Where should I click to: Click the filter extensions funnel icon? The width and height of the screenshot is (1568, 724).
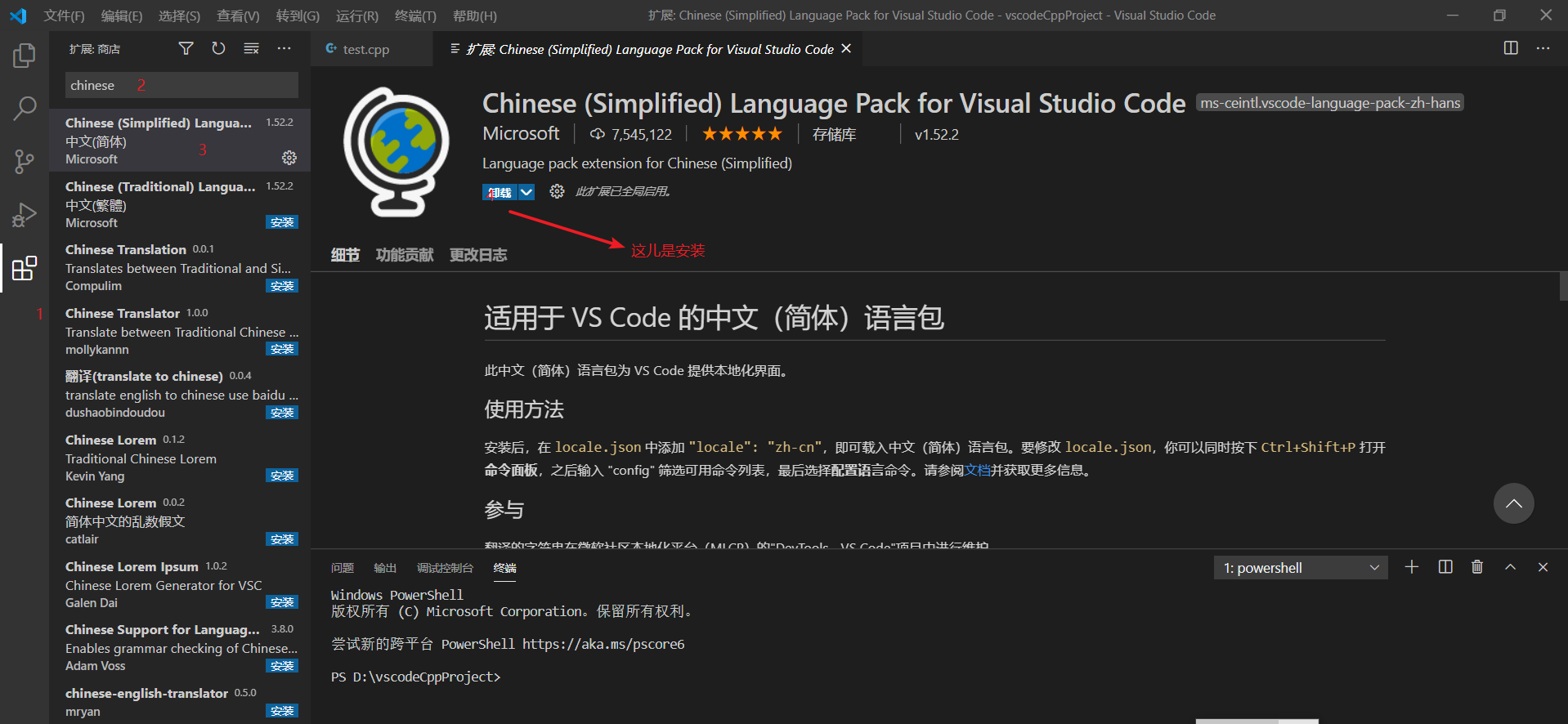(x=186, y=49)
